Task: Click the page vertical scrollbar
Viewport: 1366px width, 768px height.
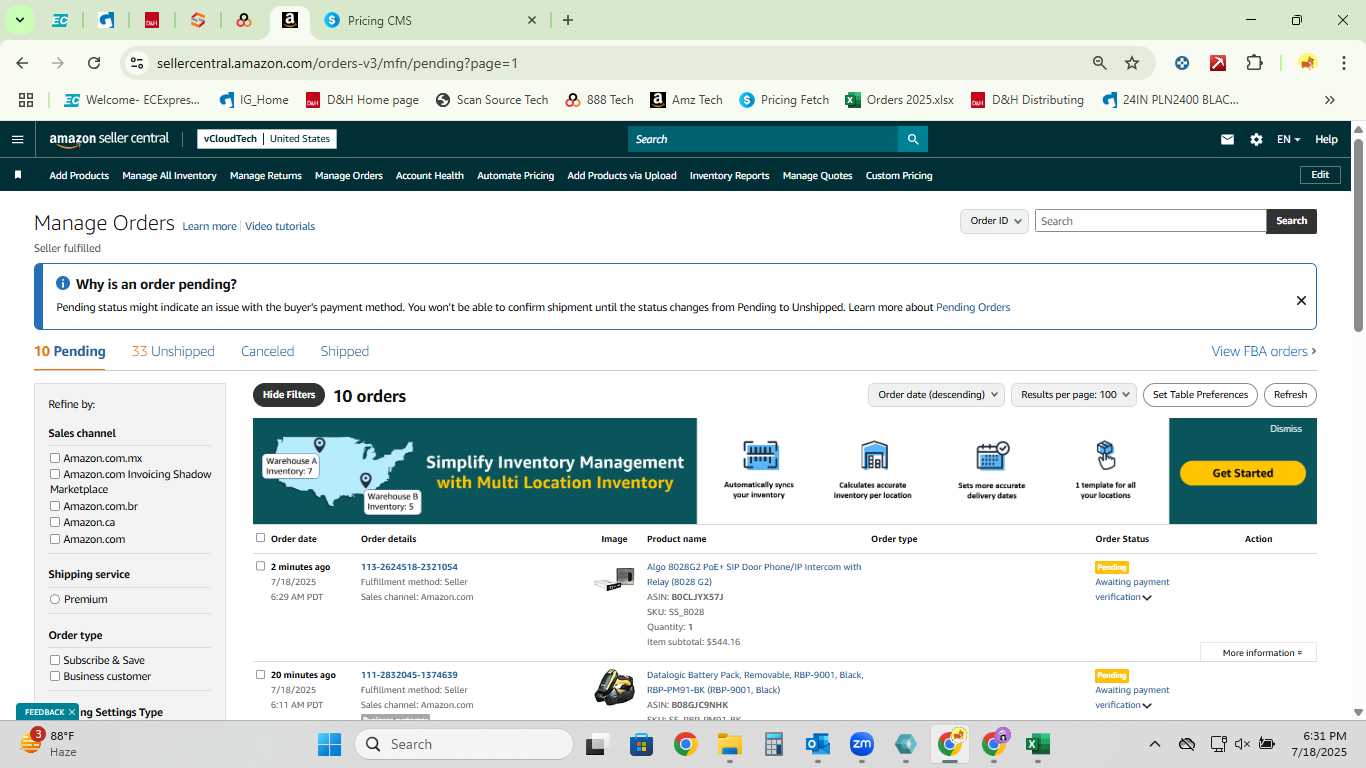Action: 1358,235
